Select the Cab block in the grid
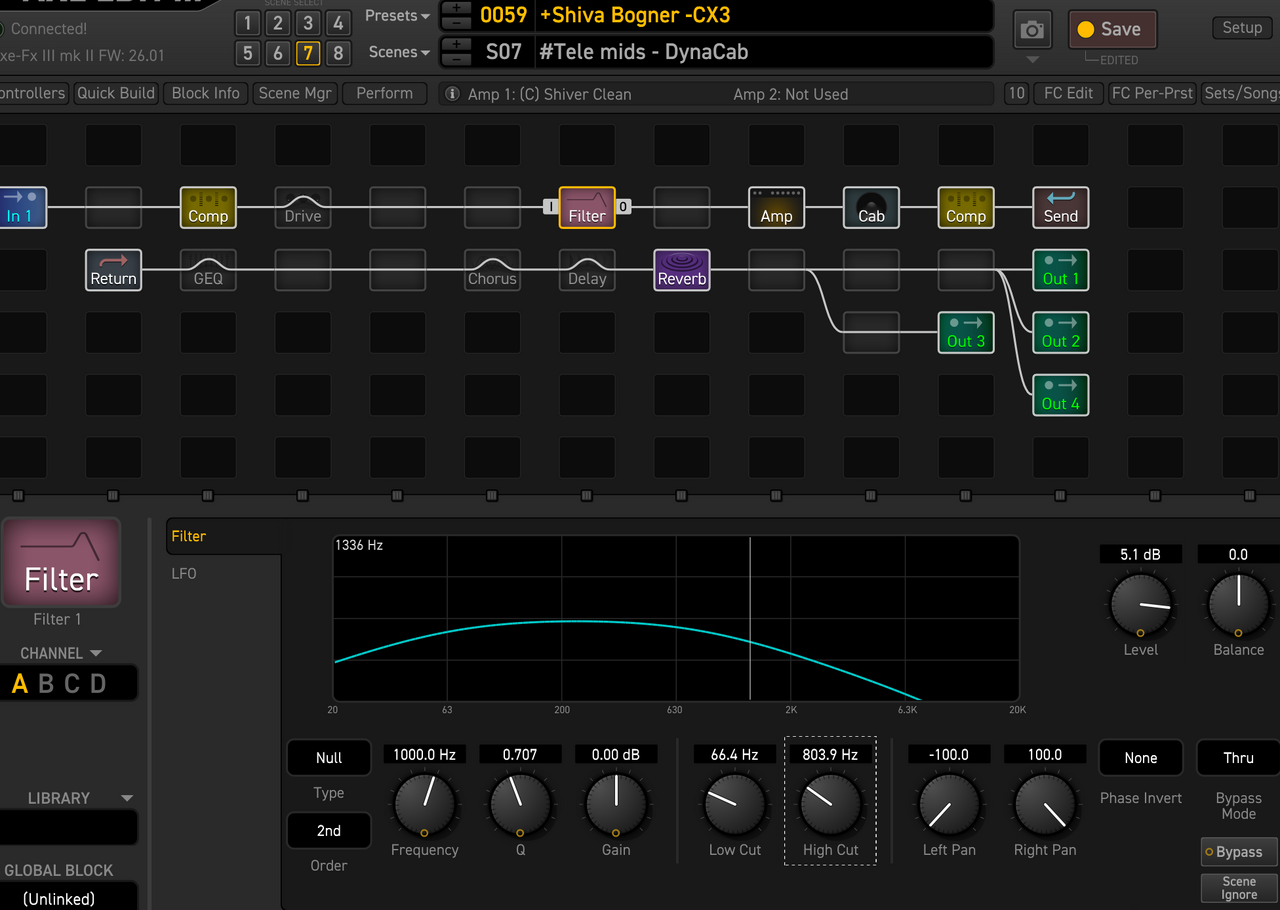This screenshot has width=1280, height=910. pyautogui.click(x=871, y=208)
